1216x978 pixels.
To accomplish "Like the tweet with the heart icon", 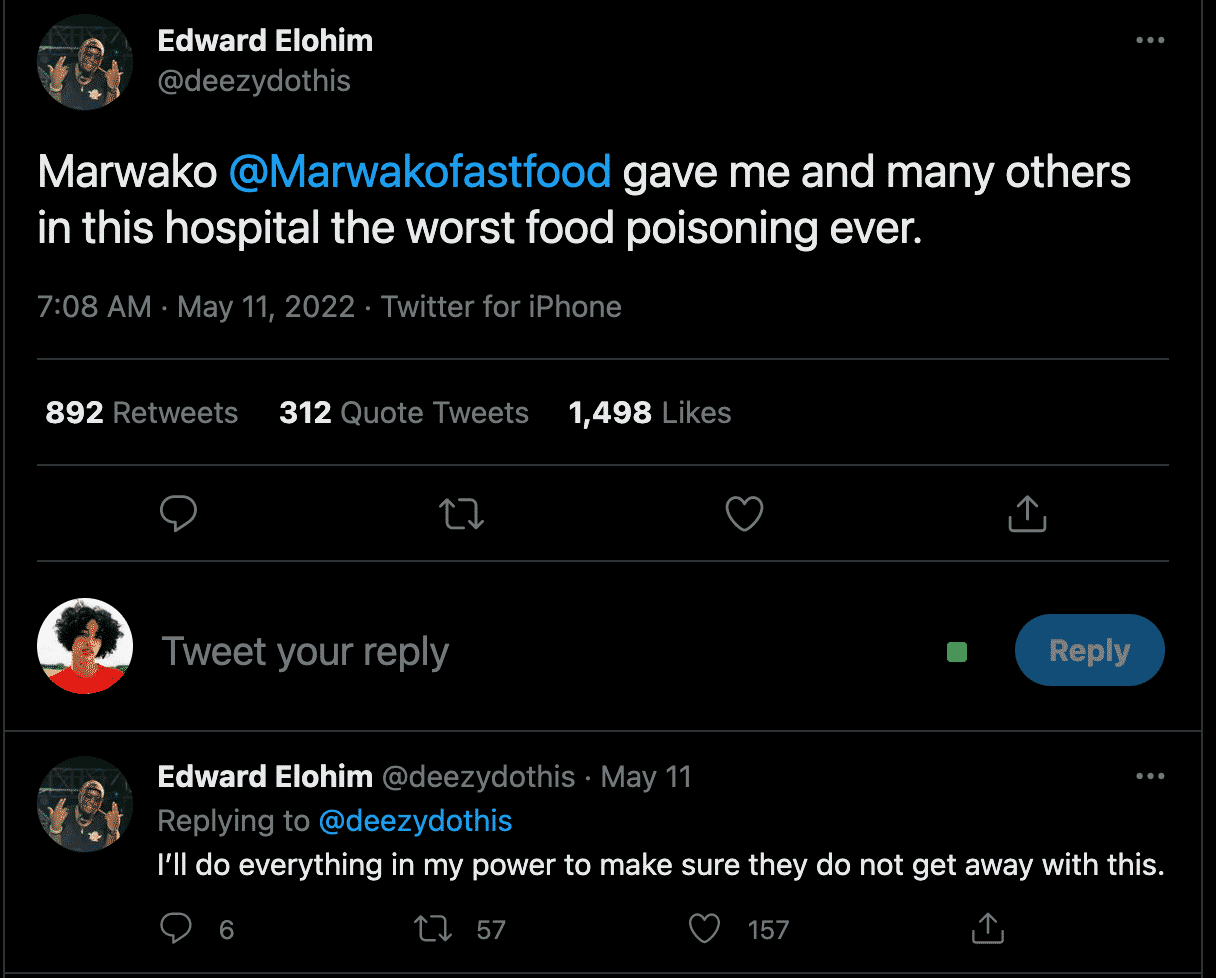I will [x=744, y=513].
